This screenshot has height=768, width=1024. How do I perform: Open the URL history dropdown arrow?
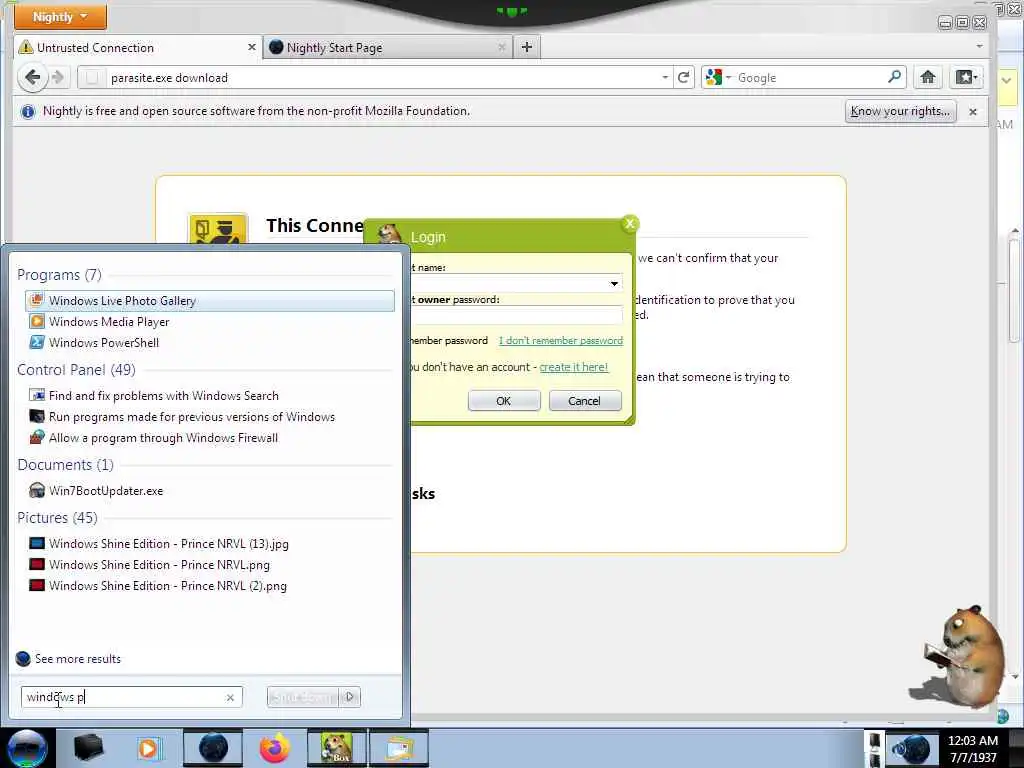click(x=665, y=77)
